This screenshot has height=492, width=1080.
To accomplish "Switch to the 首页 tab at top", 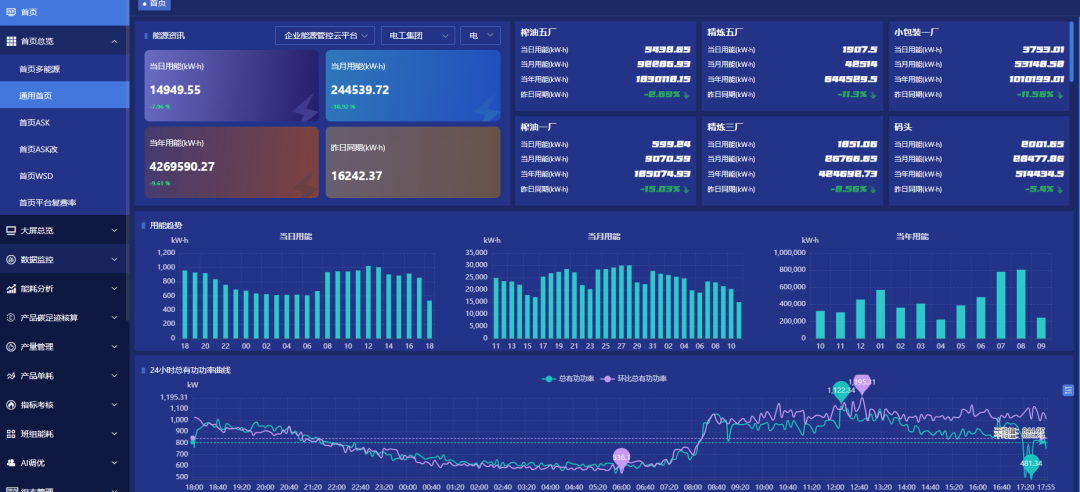I will pos(154,4).
